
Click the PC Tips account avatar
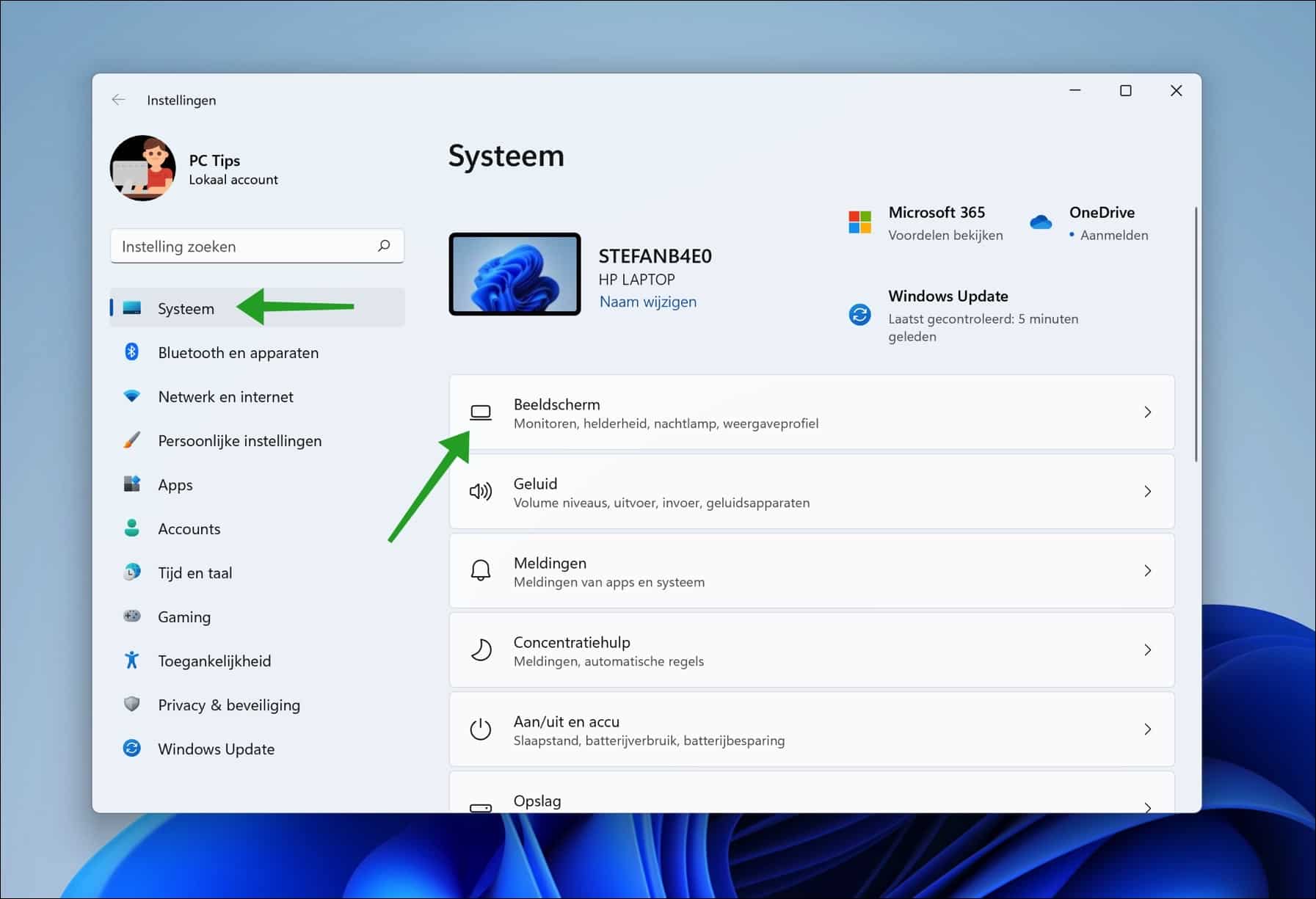(142, 168)
